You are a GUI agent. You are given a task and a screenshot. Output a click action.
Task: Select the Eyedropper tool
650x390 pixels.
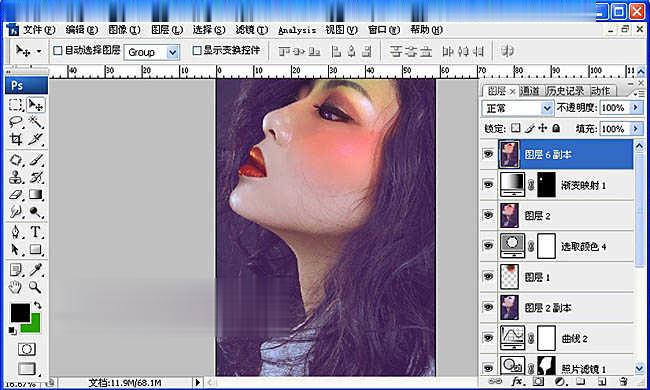pos(36,270)
